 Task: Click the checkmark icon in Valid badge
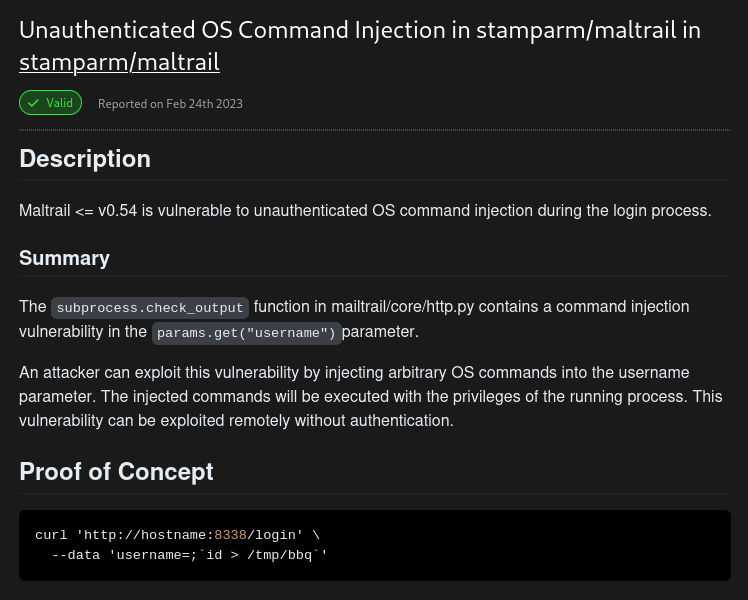pyautogui.click(x=33, y=103)
